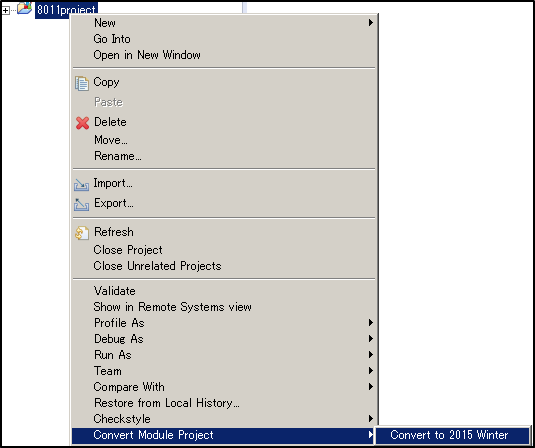Click the Copy icon
The width and height of the screenshot is (535, 448).
pyautogui.click(x=82, y=83)
